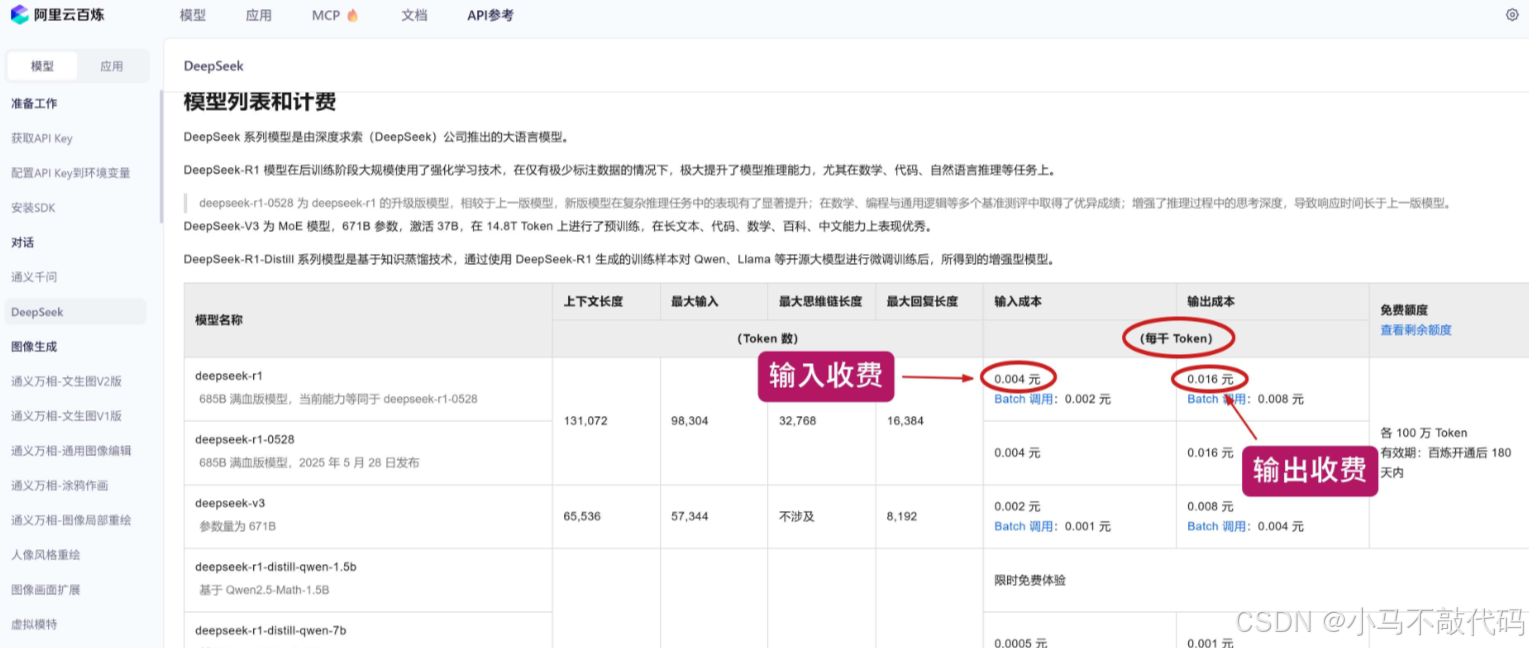Open 通义万相-文生图V2版 in the sidebar
Screen dimensions: 1529x648
pos(66,381)
